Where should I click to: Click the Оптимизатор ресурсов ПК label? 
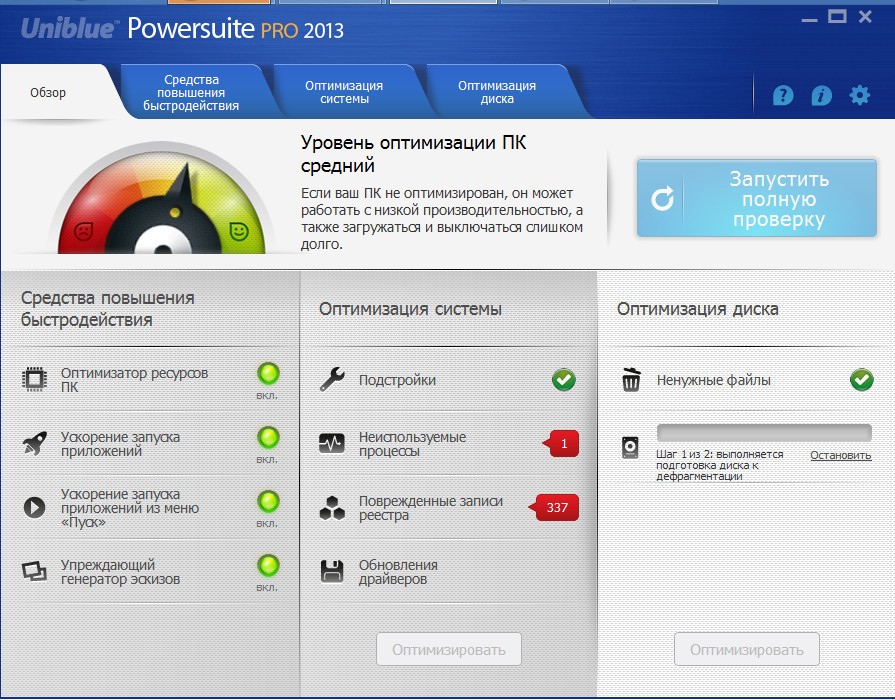135,380
